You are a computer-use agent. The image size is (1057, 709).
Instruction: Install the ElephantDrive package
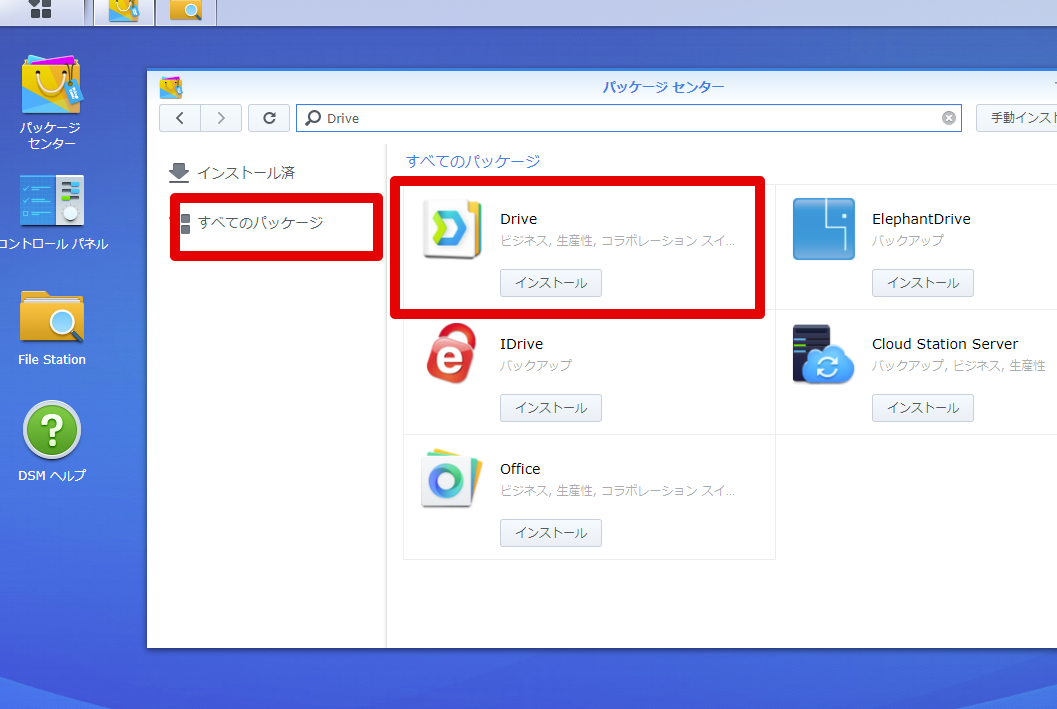coord(923,283)
